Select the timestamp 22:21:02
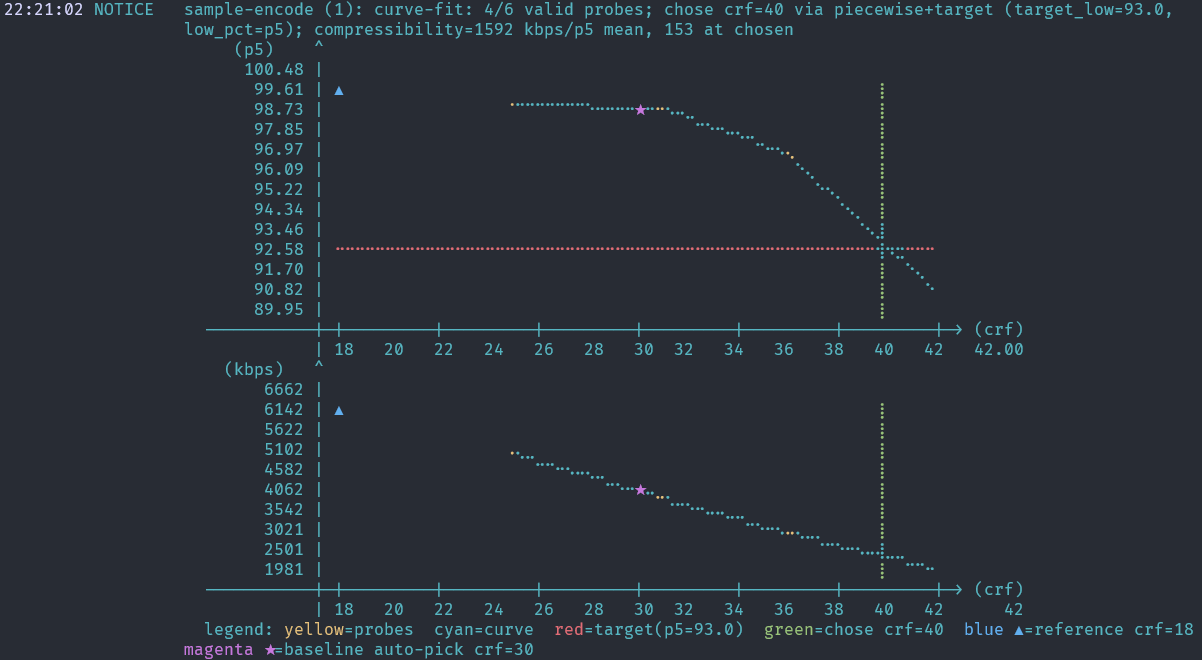Image resolution: width=1202 pixels, height=660 pixels. coord(44,10)
